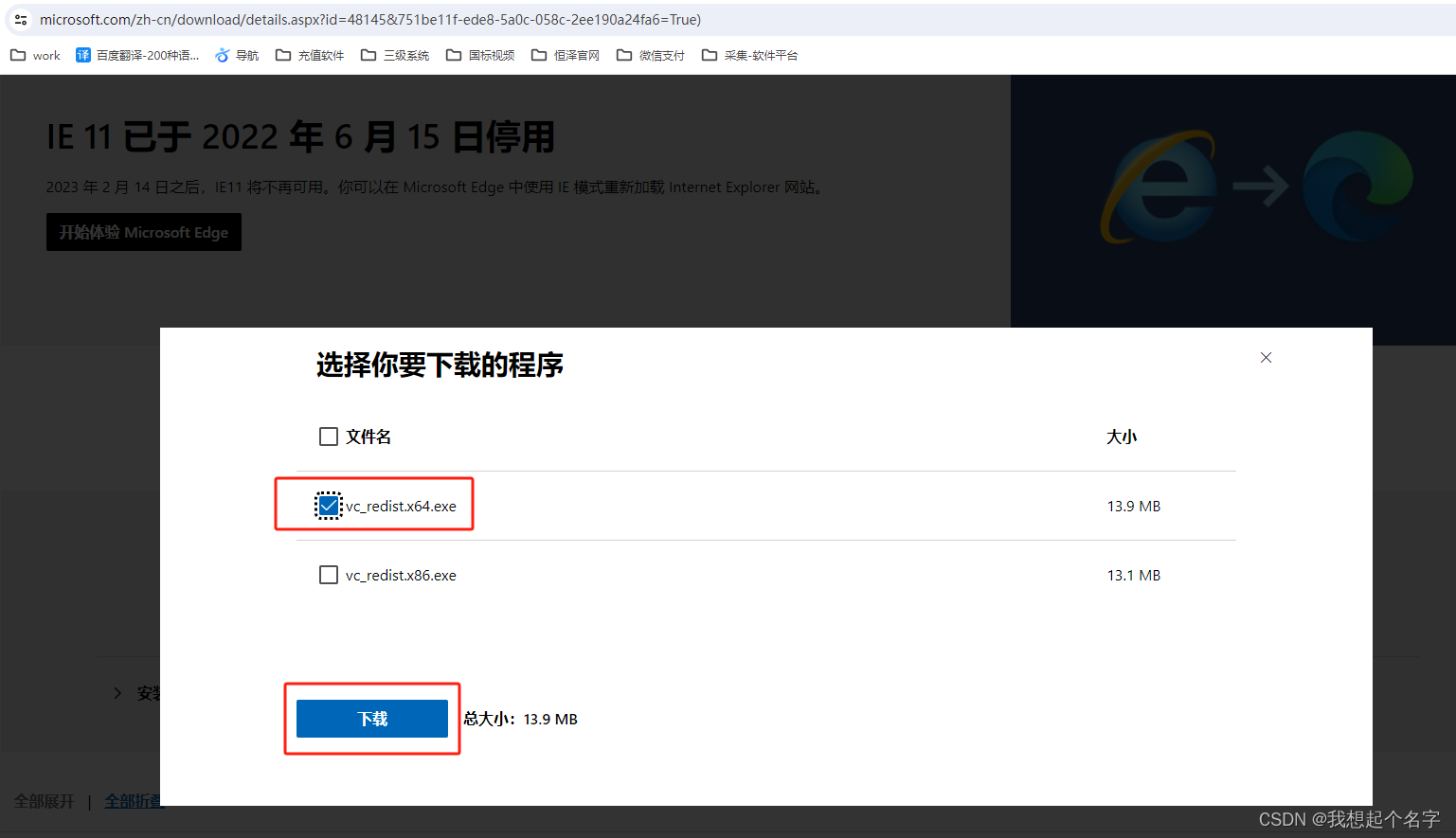Viewport: 1456px width, 838px height.
Task: Close the download selection dialog
Action: tap(1266, 357)
